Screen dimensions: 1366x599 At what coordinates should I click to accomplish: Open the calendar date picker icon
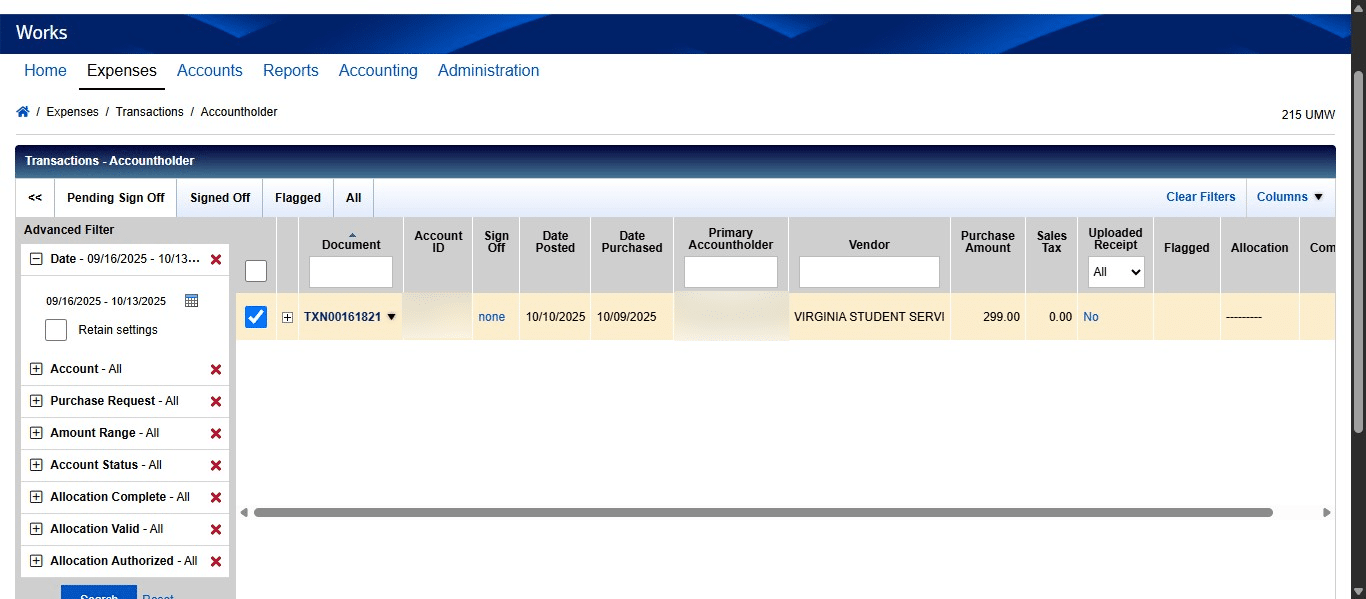[x=191, y=300]
